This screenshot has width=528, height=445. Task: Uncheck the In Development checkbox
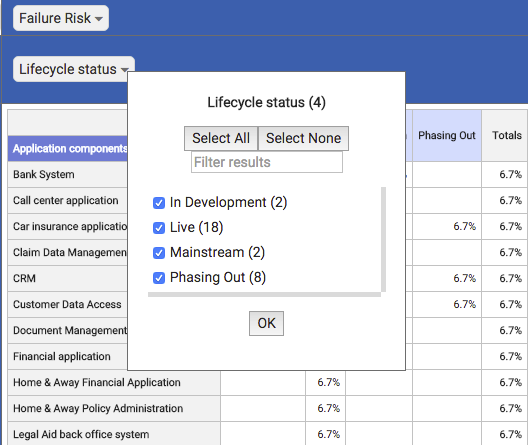point(159,203)
